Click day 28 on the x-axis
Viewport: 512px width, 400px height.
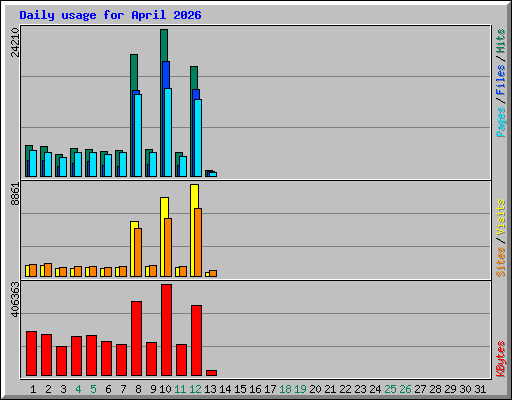(435, 389)
